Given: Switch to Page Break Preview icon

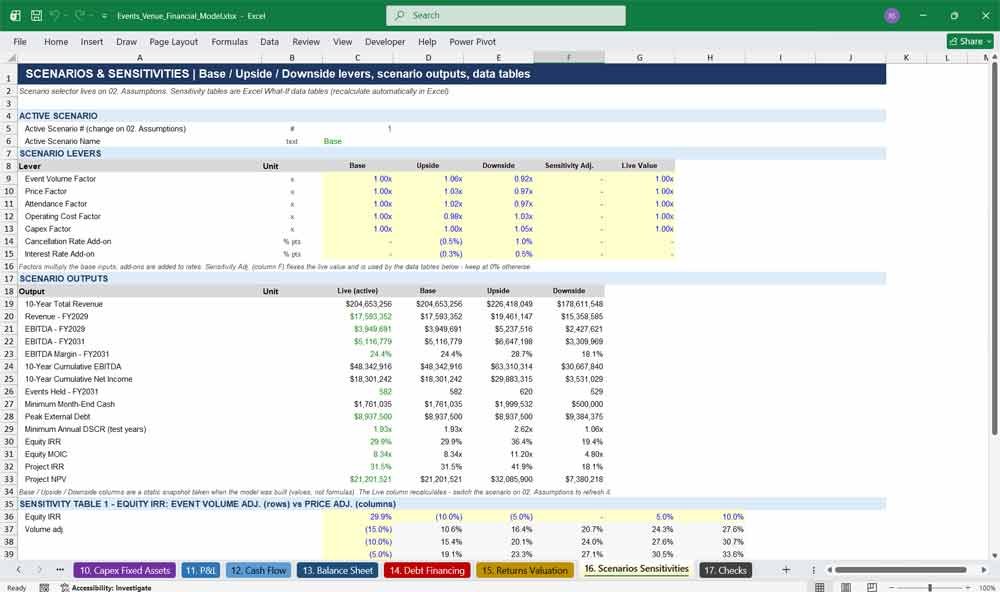Looking at the screenshot, I should [x=872, y=587].
